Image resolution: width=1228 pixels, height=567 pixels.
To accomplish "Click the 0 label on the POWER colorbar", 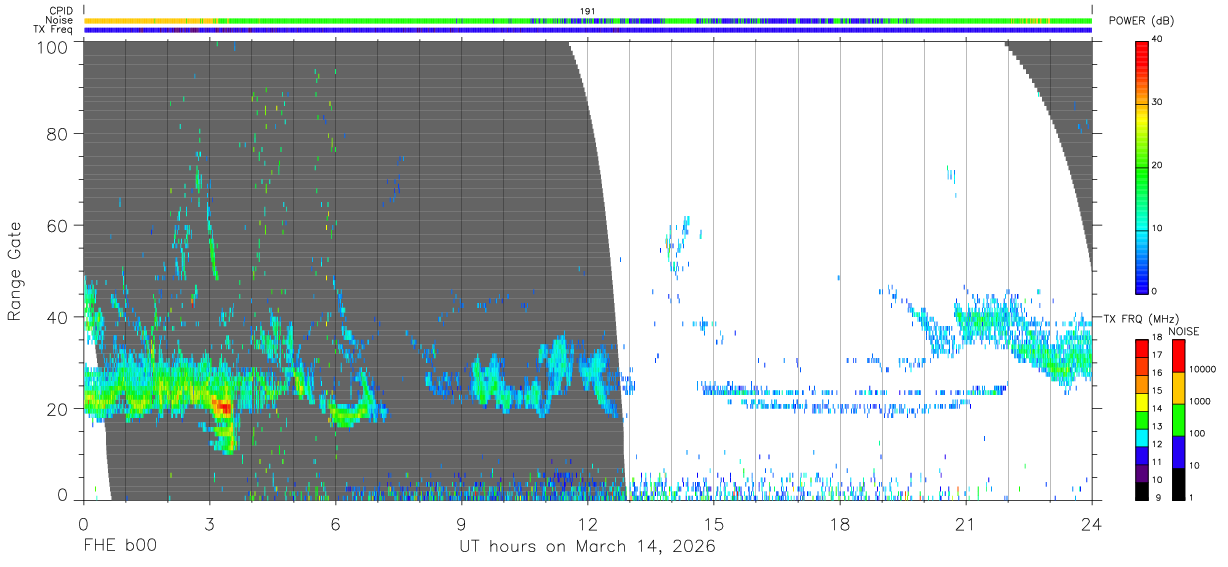I will [1154, 291].
